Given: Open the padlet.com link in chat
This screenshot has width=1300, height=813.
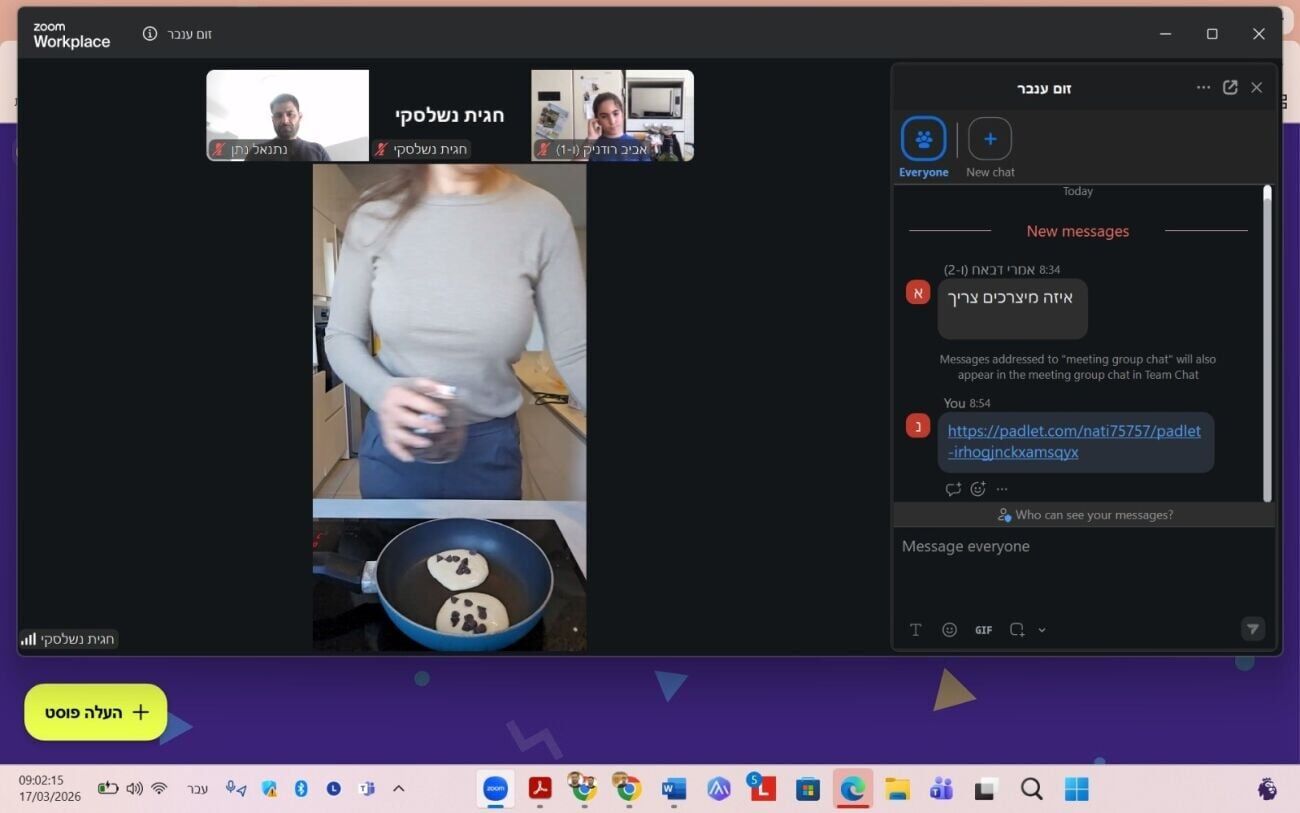Looking at the screenshot, I should (x=1074, y=441).
